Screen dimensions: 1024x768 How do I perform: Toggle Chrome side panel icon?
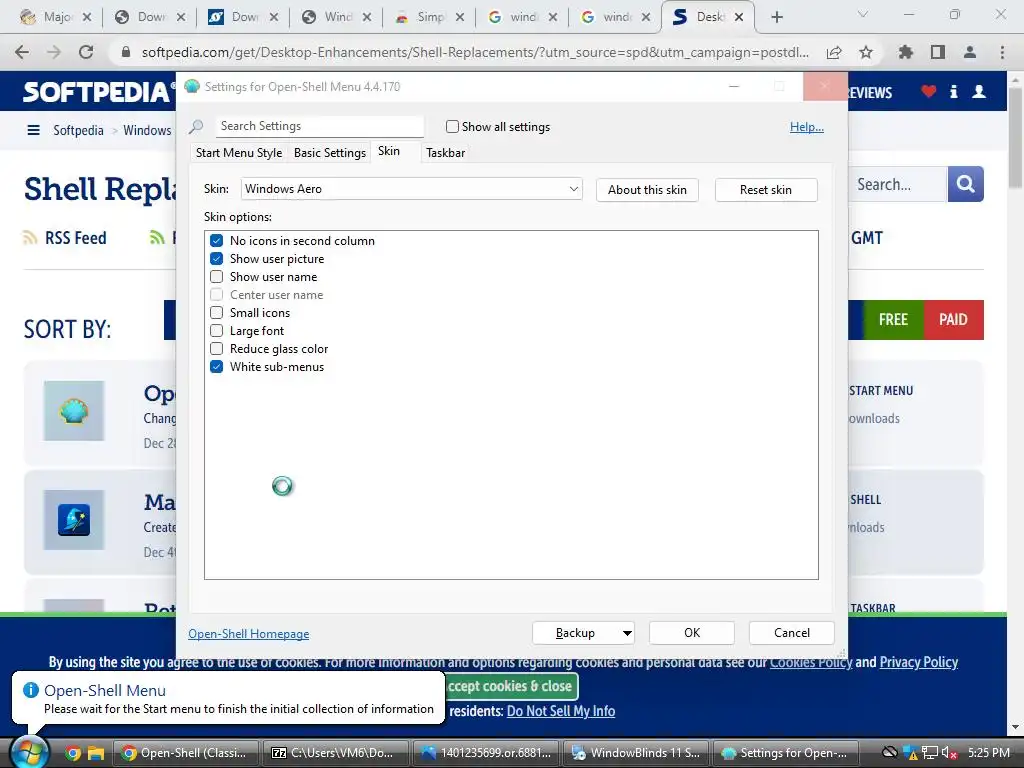pos(938,52)
